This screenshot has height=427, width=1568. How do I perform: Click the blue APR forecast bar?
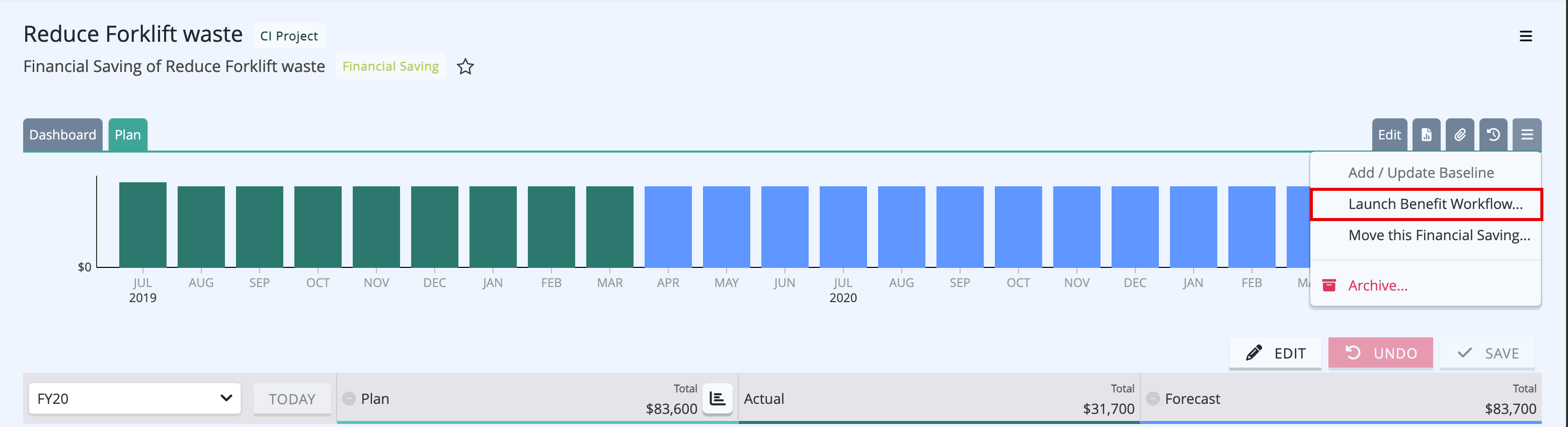point(668,227)
